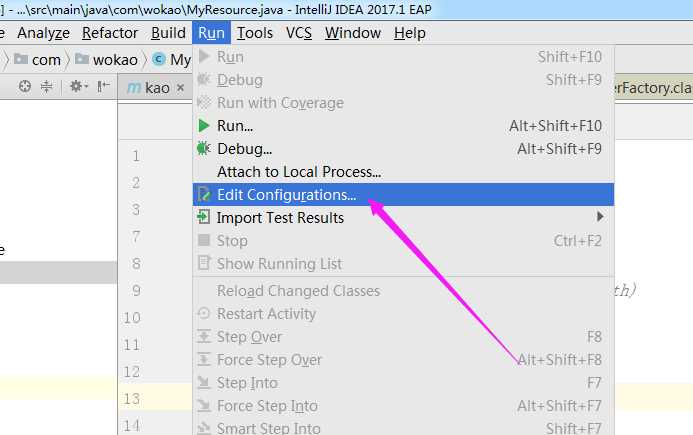Click the collapse all icon in project panel
This screenshot has height=435, width=693.
[46, 86]
